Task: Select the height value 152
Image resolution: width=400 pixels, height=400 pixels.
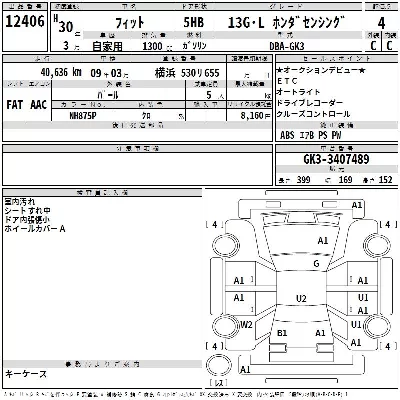Action: click(x=386, y=180)
